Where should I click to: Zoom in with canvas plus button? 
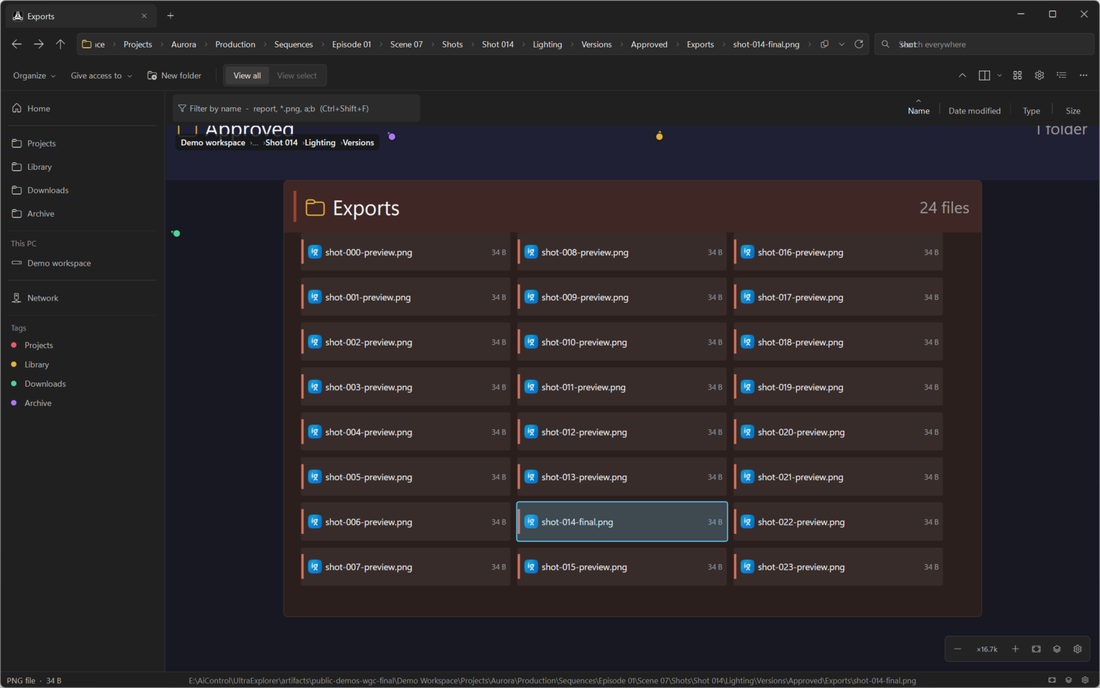1015,649
